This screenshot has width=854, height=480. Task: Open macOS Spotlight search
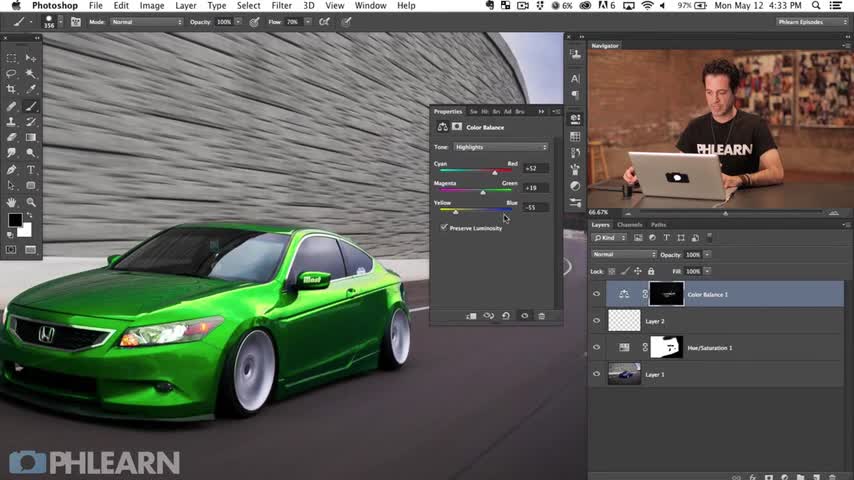point(816,5)
